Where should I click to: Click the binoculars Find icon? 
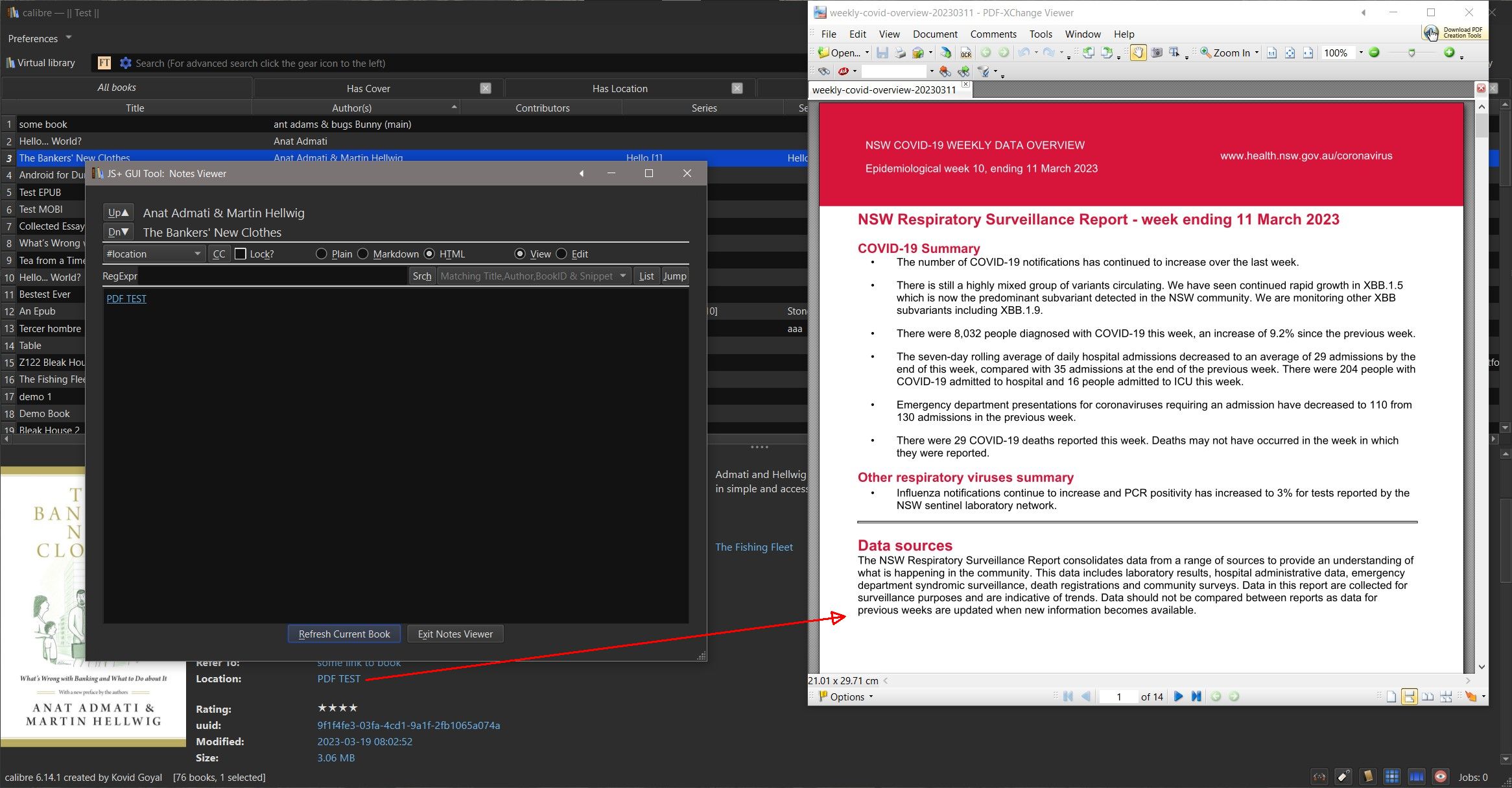click(823, 71)
